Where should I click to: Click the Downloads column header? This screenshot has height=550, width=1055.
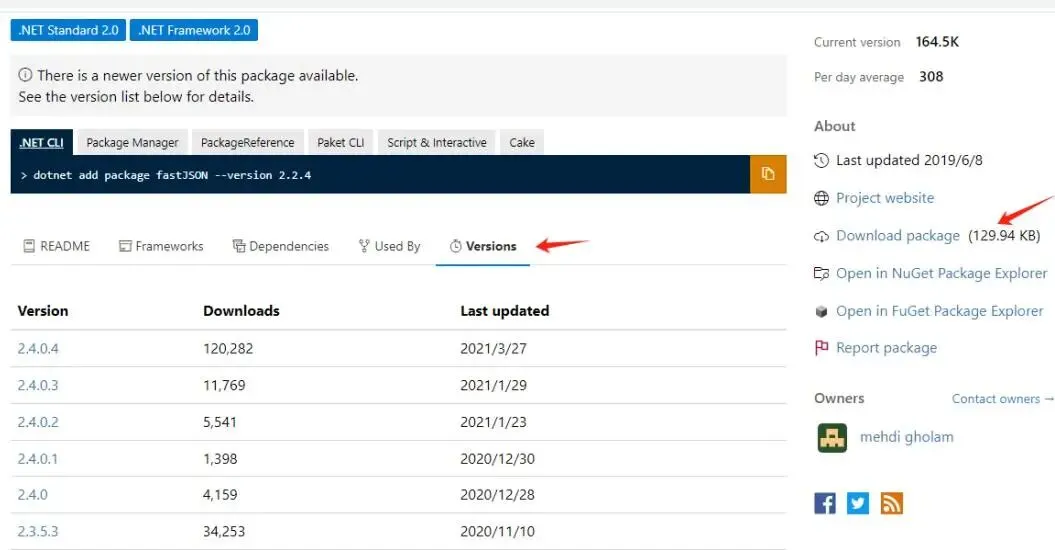[x=241, y=311]
